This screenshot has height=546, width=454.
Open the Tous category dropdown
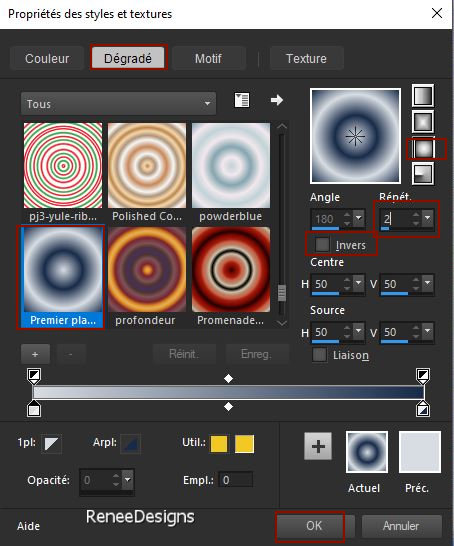[118, 104]
